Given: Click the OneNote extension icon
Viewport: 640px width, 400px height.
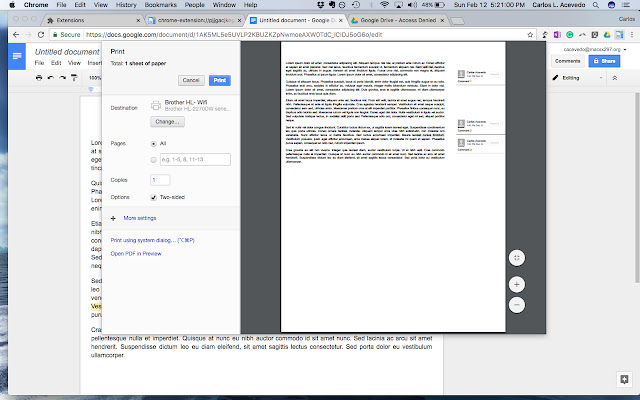Looking at the screenshot, I should point(557,35).
